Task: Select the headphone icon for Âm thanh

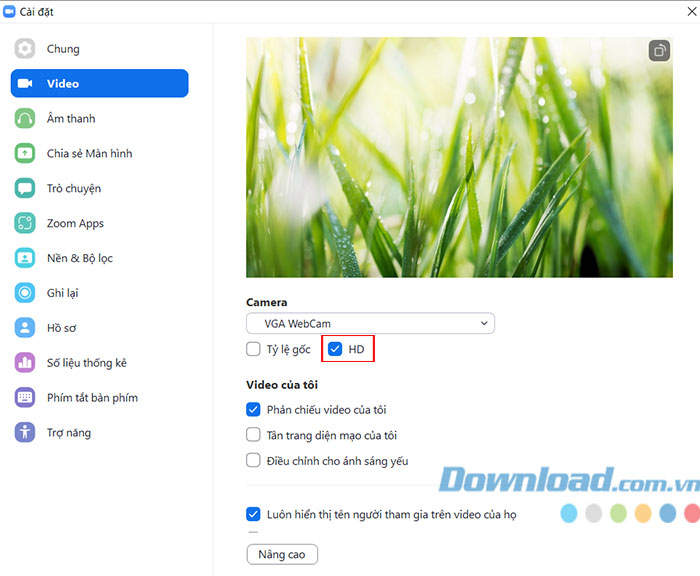Action: click(x=25, y=119)
